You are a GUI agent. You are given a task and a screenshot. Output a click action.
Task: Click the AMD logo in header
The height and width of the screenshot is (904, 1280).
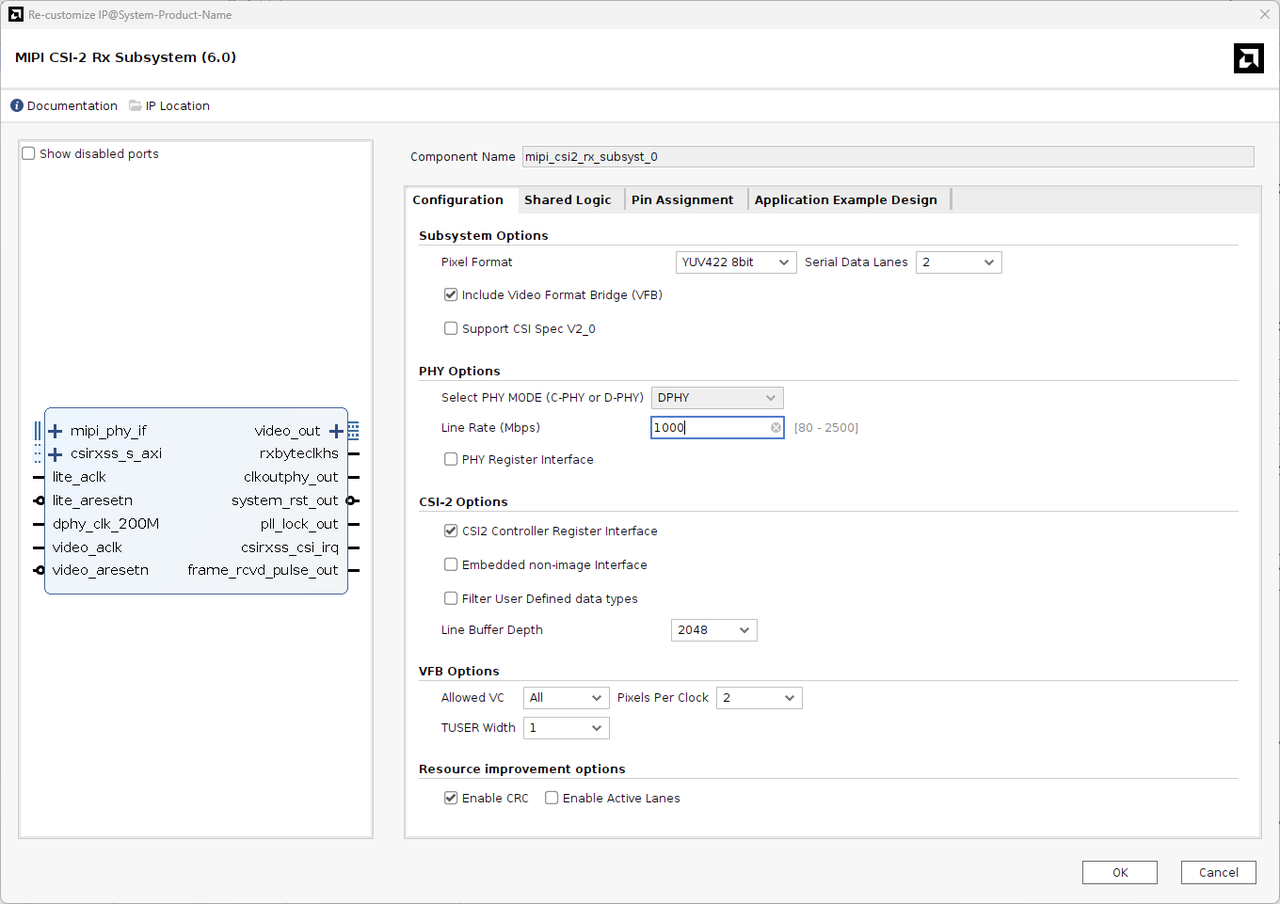coord(1248,59)
